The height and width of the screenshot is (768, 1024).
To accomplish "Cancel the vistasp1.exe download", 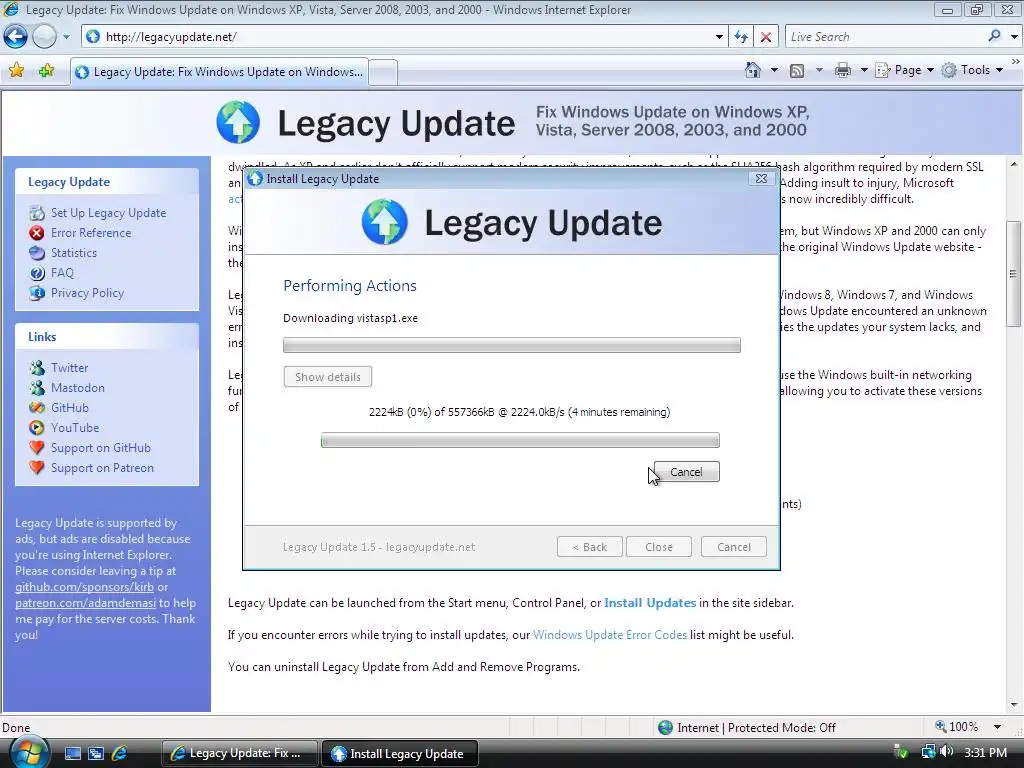I will coord(686,472).
